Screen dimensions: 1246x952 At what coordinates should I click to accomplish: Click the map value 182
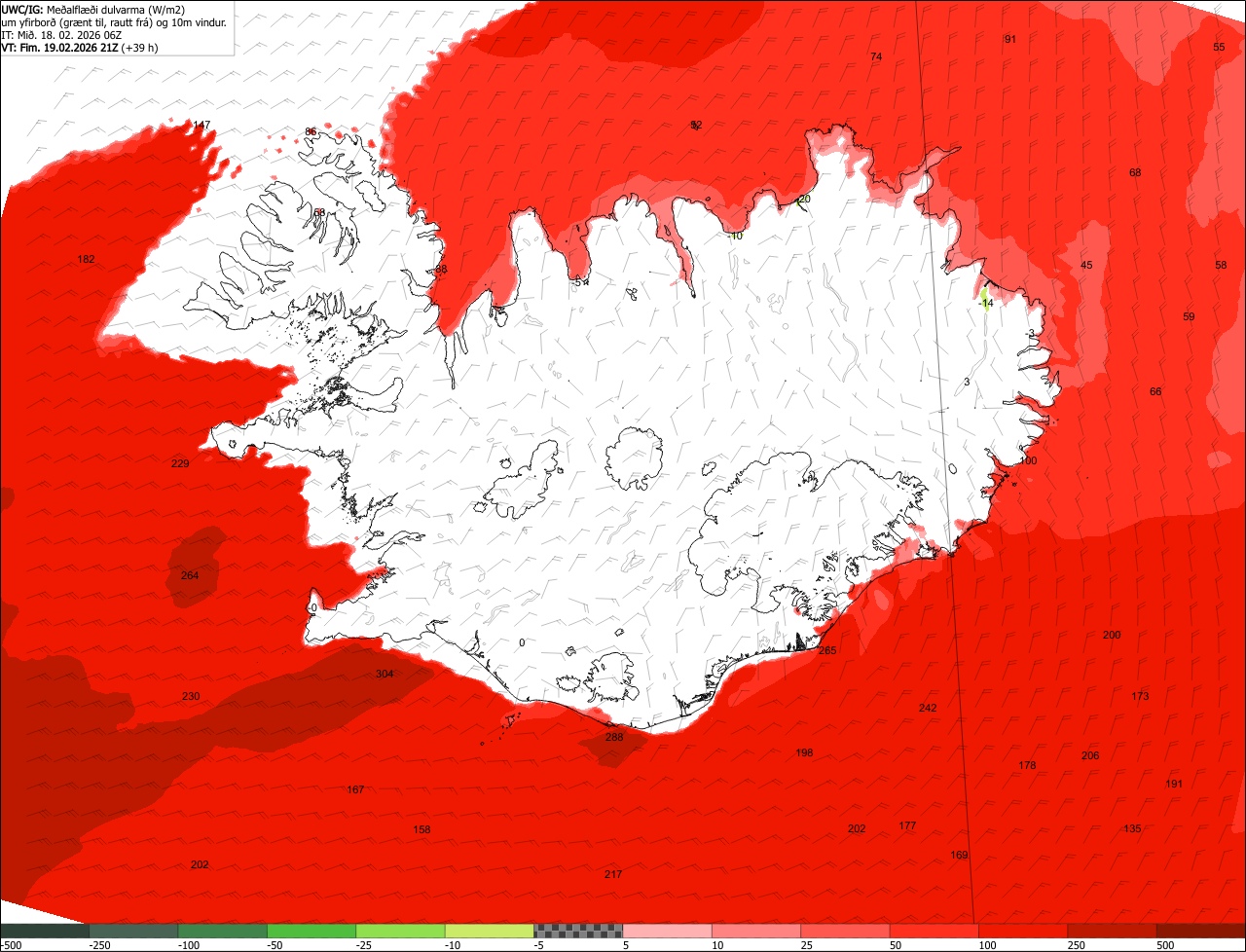86,259
